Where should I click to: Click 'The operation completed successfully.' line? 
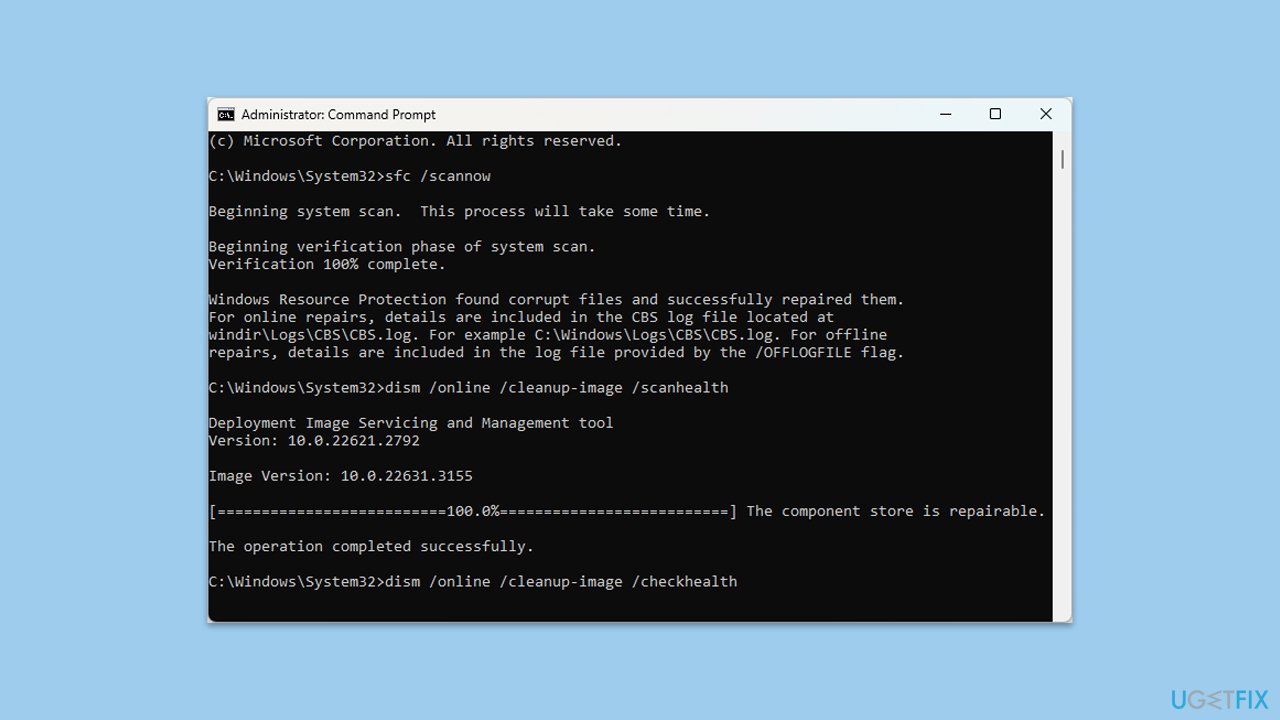tap(371, 546)
